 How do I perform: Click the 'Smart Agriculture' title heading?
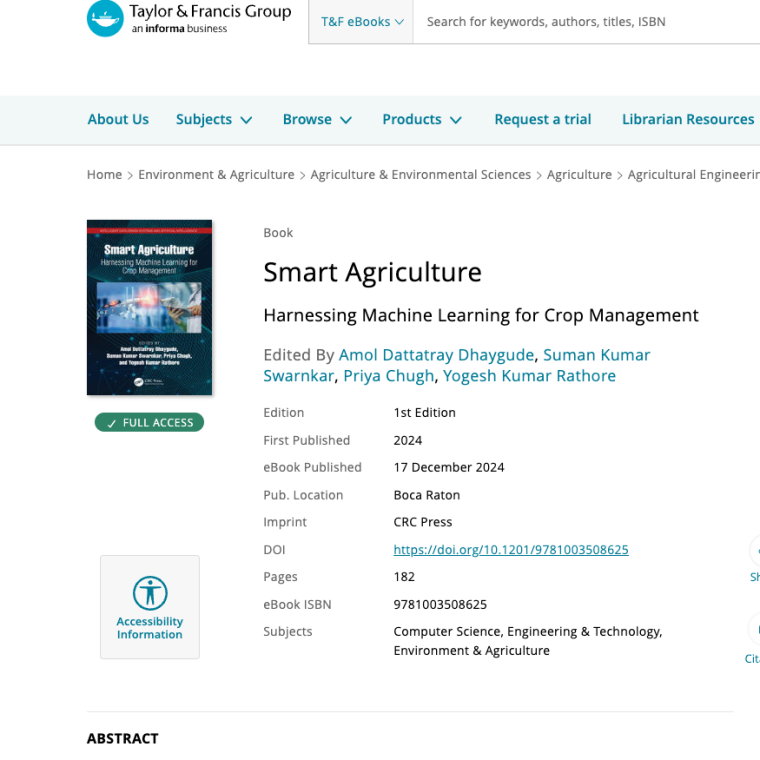pos(372,272)
